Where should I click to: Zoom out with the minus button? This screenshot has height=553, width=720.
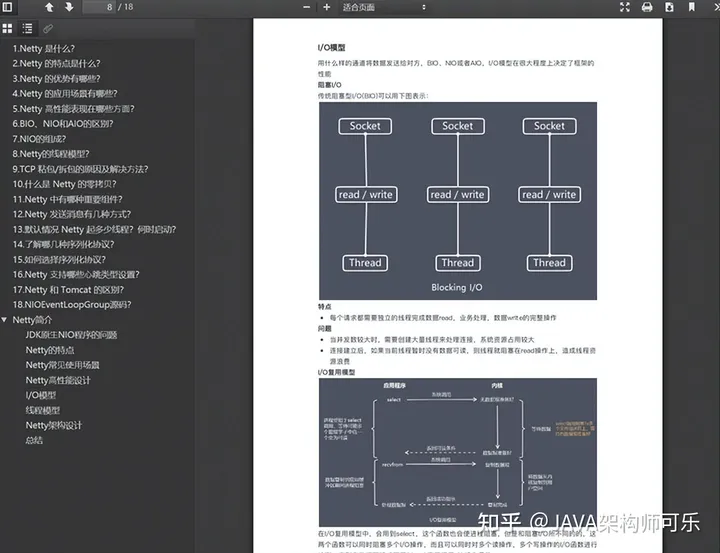click(x=307, y=7)
